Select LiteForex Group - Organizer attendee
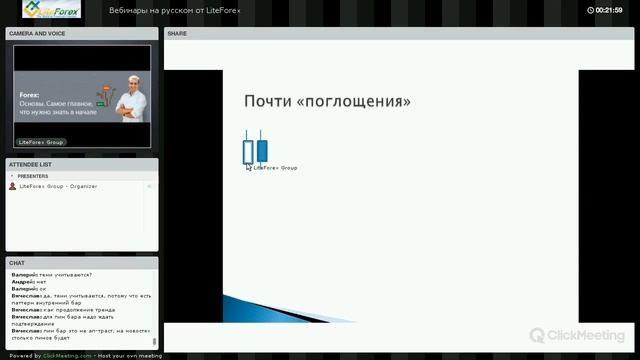The image size is (640, 360). [x=81, y=186]
